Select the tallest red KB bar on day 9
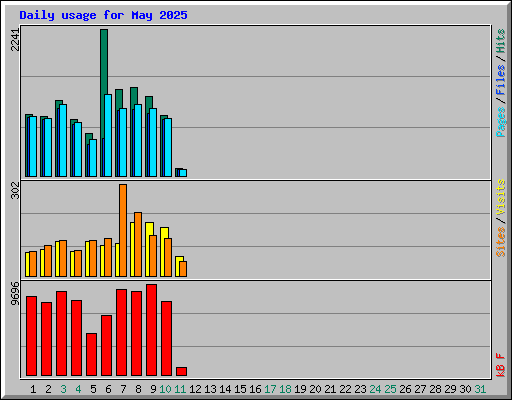The height and width of the screenshot is (400, 512). (x=151, y=330)
